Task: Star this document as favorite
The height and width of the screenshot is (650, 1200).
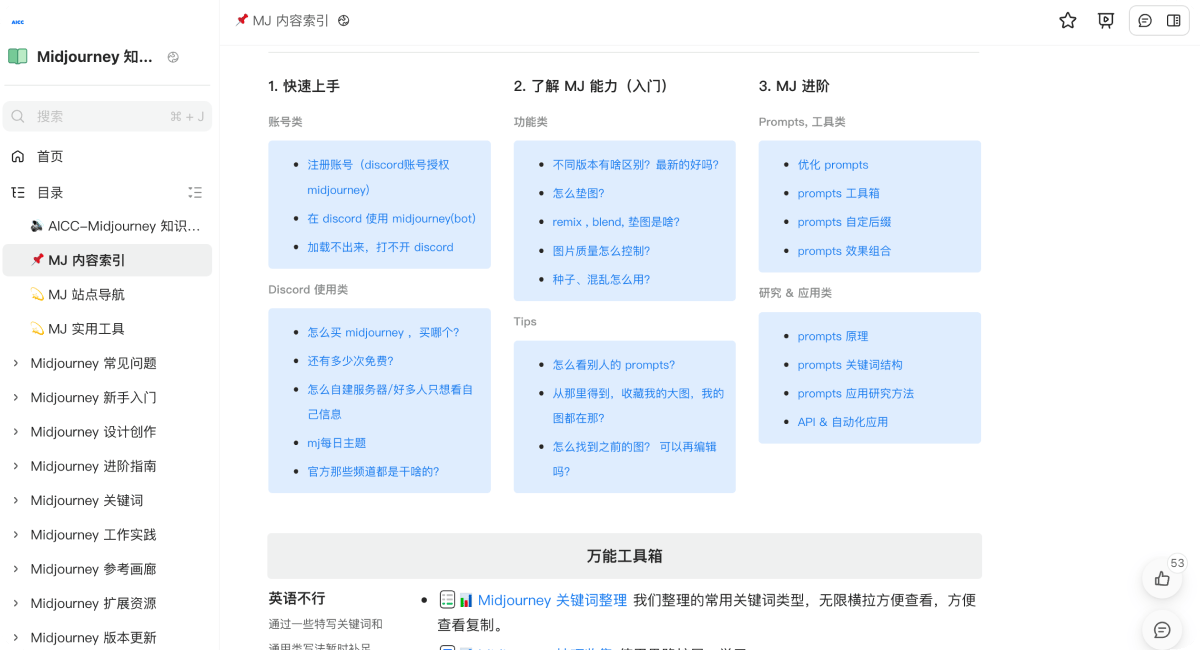Action: tap(1068, 20)
